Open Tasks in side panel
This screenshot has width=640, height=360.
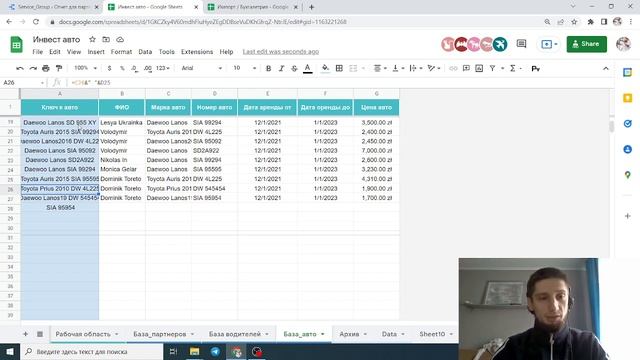click(628, 124)
